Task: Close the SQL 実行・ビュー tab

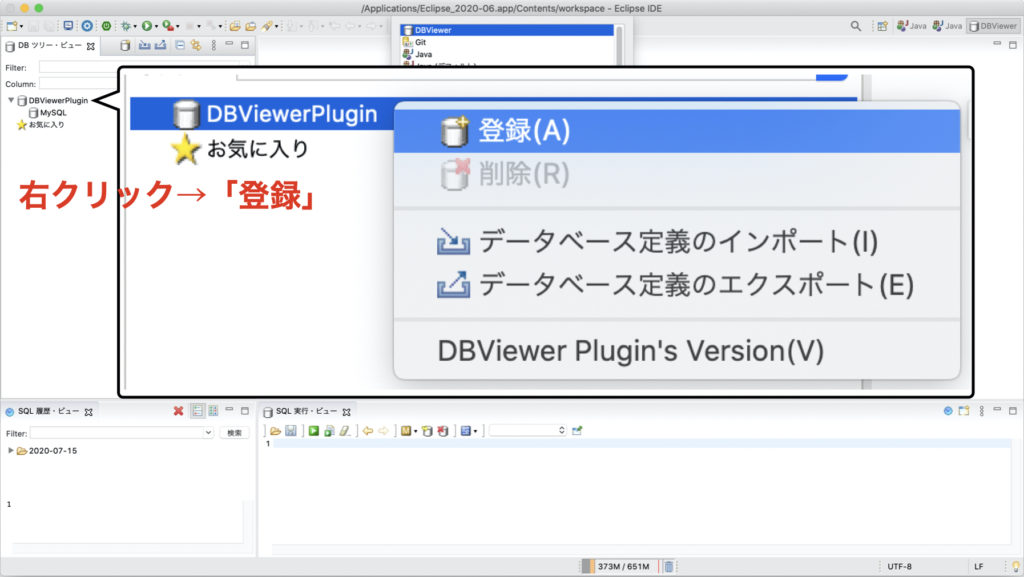Action: tap(347, 412)
